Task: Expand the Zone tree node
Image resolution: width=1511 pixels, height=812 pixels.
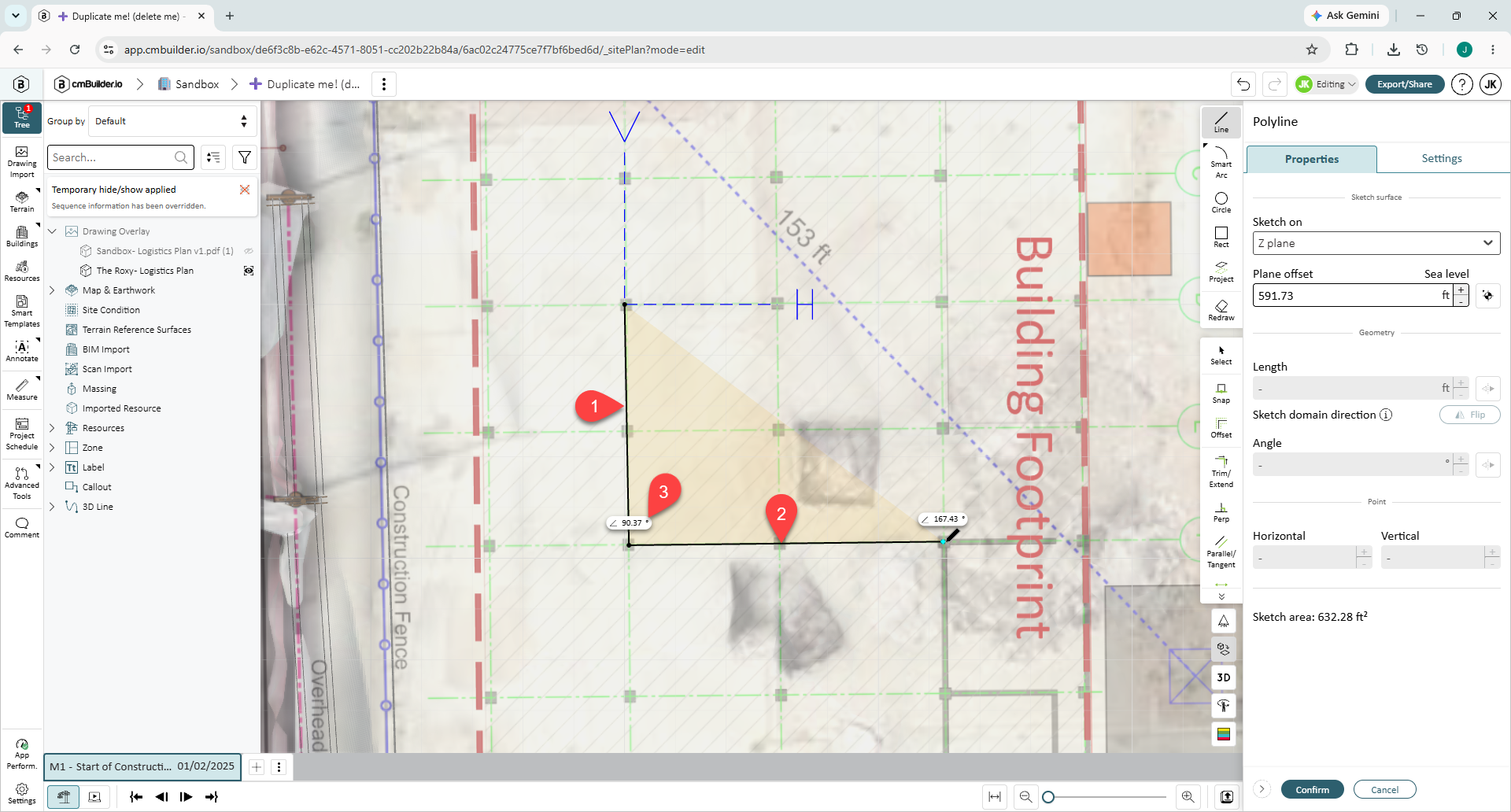Action: (53, 448)
